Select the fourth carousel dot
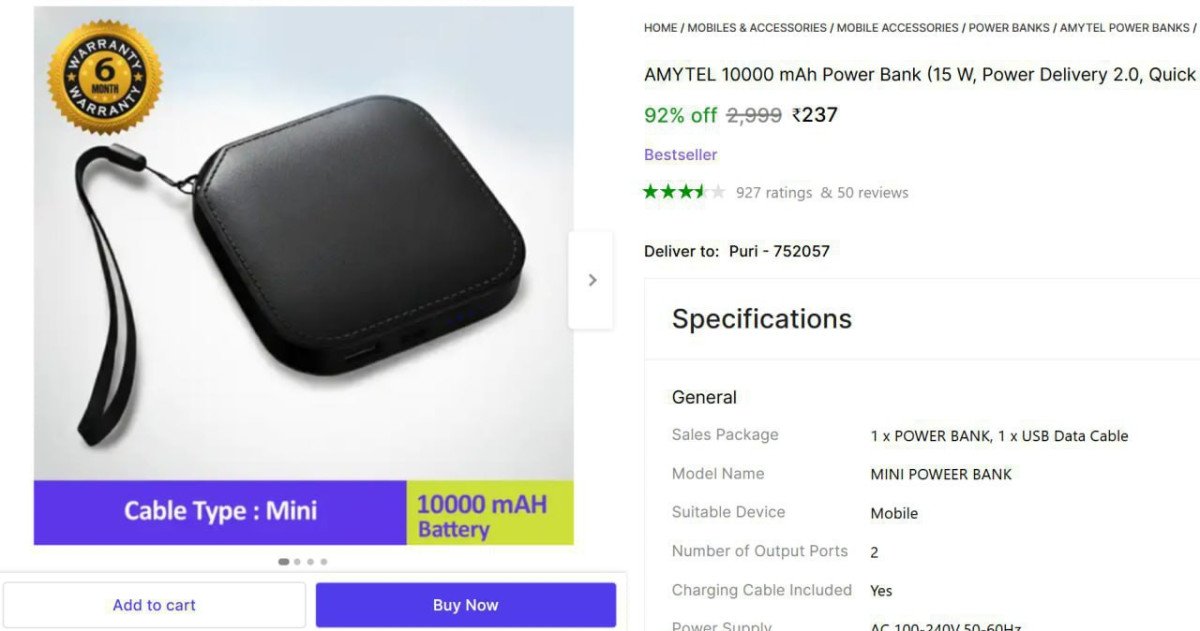This screenshot has height=631, width=1200. click(324, 561)
